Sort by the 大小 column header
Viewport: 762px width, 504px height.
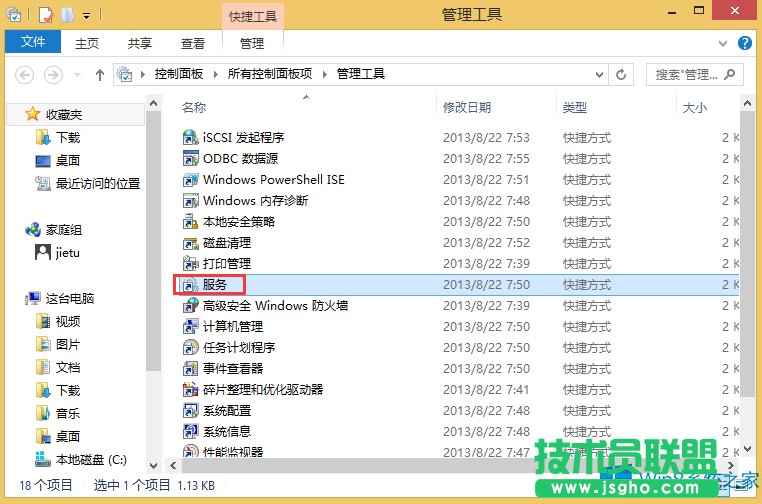pyautogui.click(x=694, y=107)
